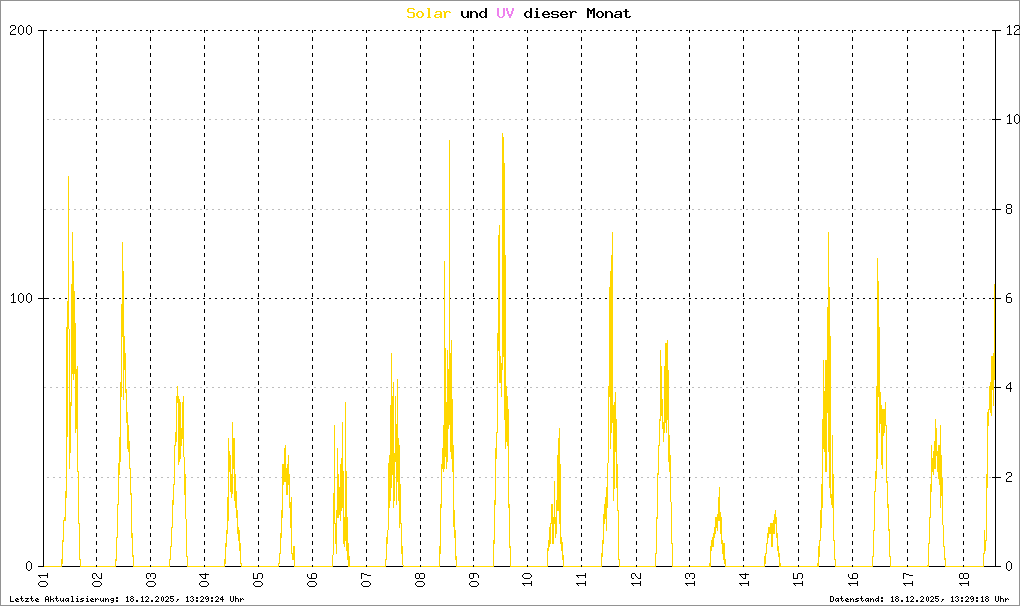
Task: Click the yellow "Solar" word in the title
Action: pos(429,13)
